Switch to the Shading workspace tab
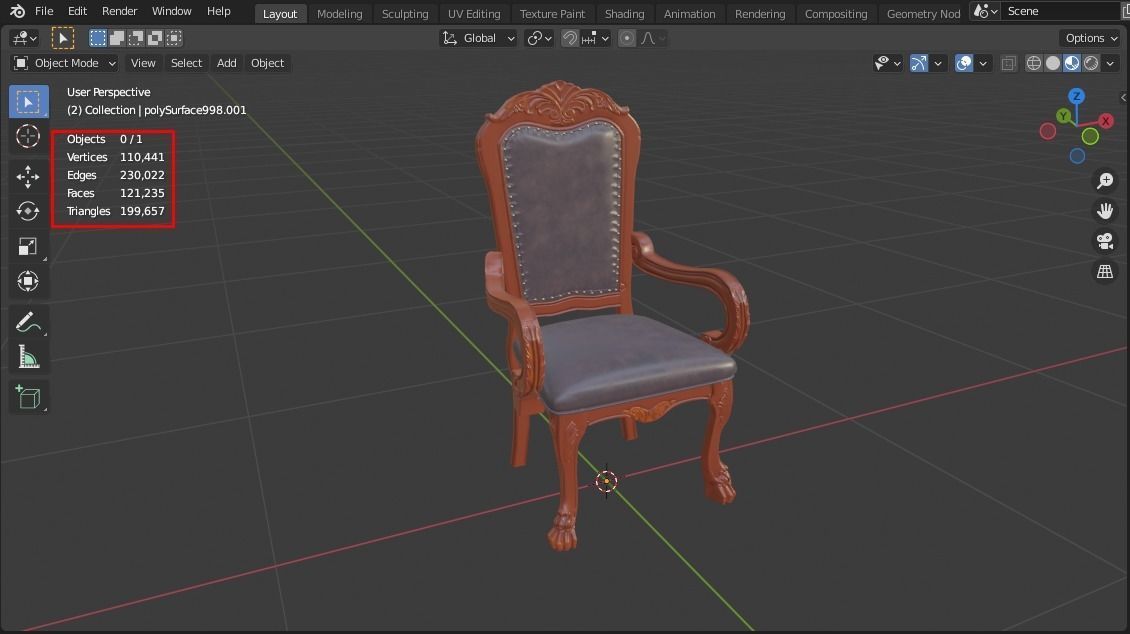Viewport: 1130px width, 634px height. click(x=624, y=14)
